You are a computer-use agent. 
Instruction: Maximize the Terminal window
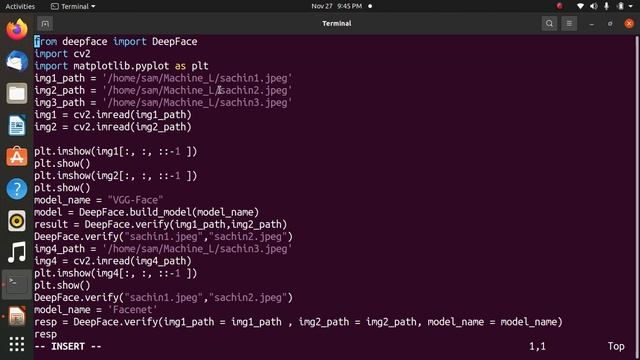click(x=610, y=24)
